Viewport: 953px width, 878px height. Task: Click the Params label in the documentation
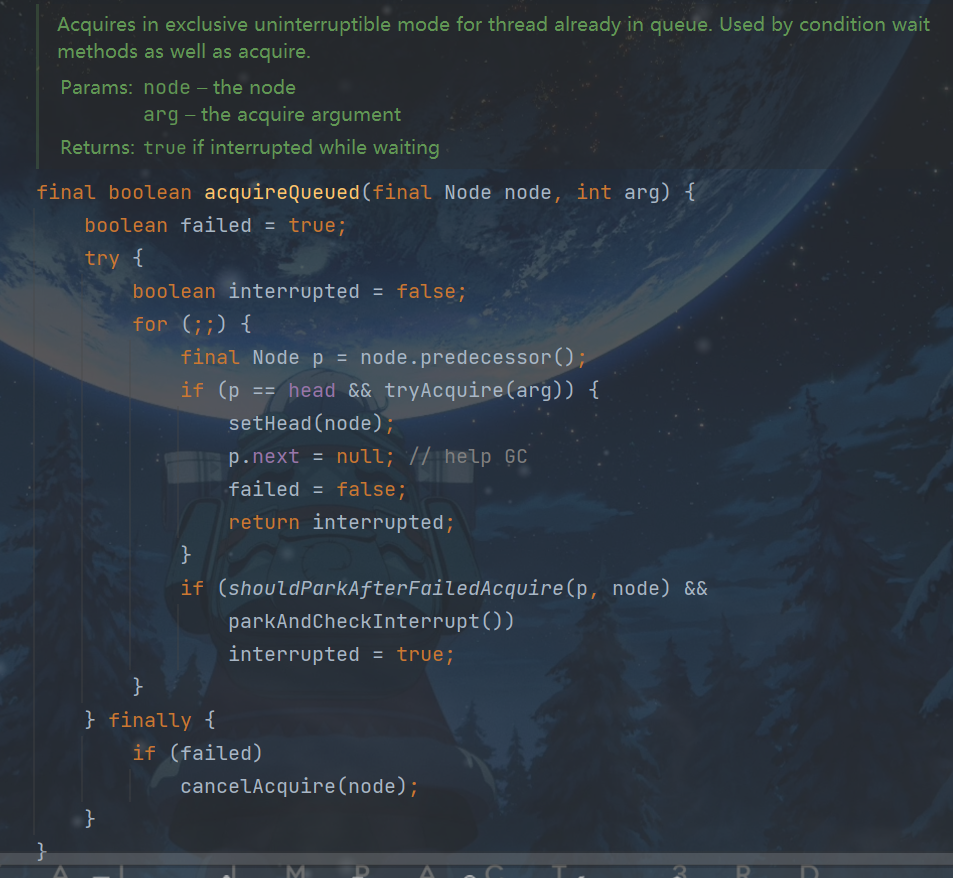coord(95,88)
